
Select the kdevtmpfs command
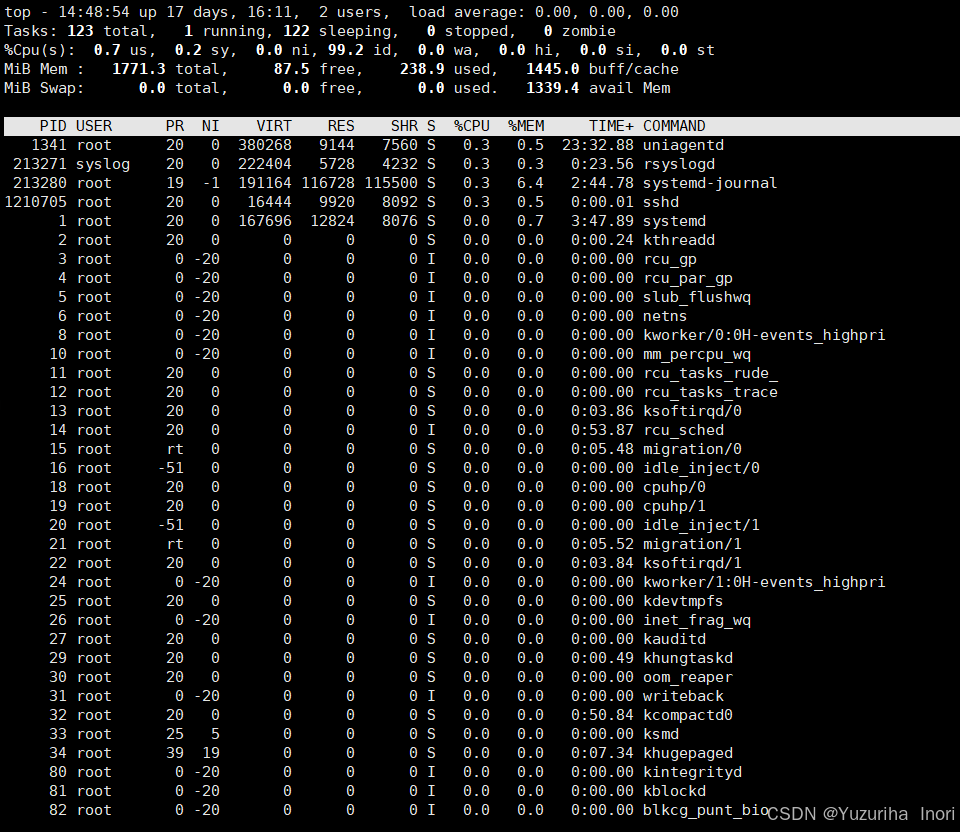[x=683, y=601]
